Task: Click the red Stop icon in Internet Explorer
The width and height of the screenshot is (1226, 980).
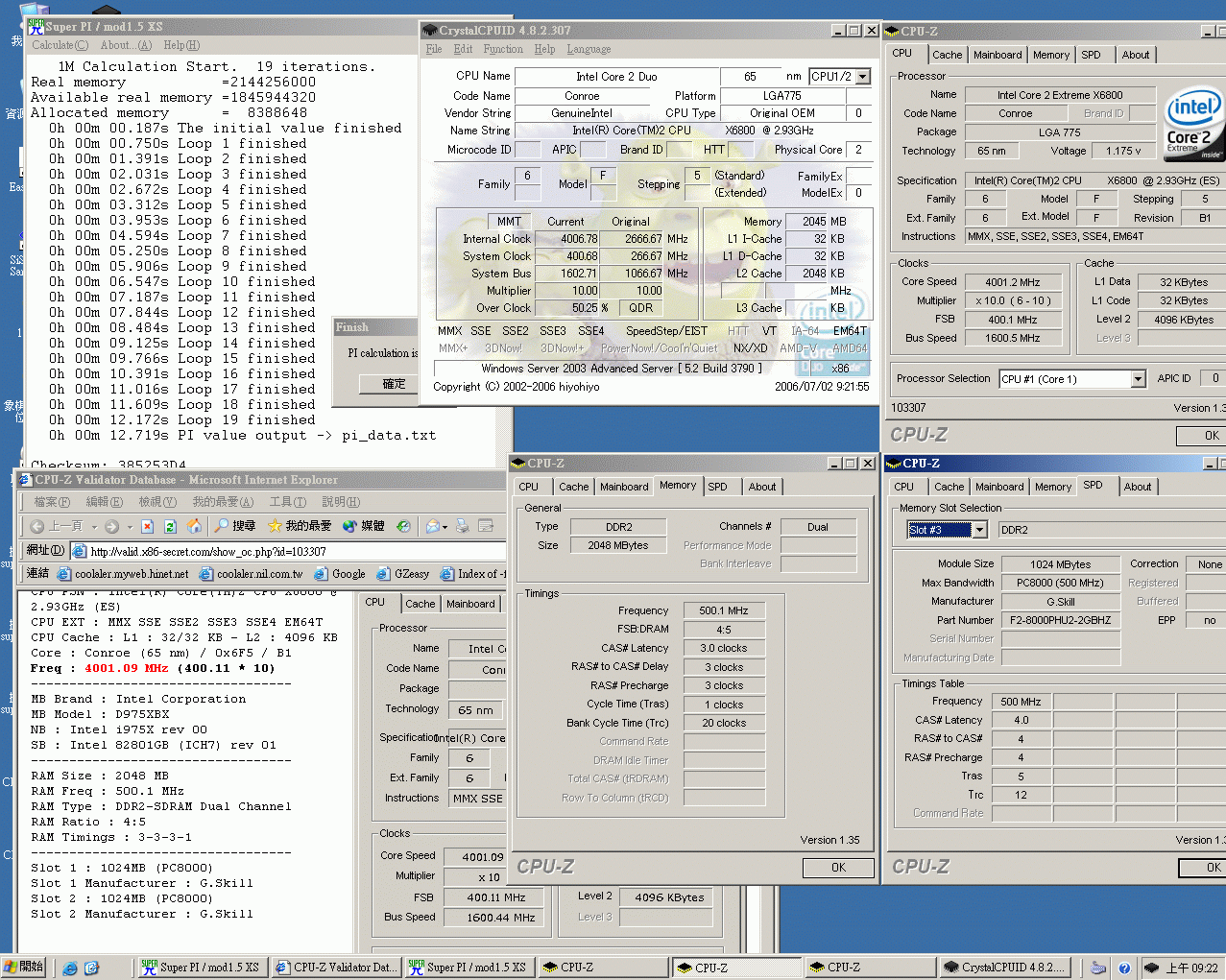Action: (147, 526)
